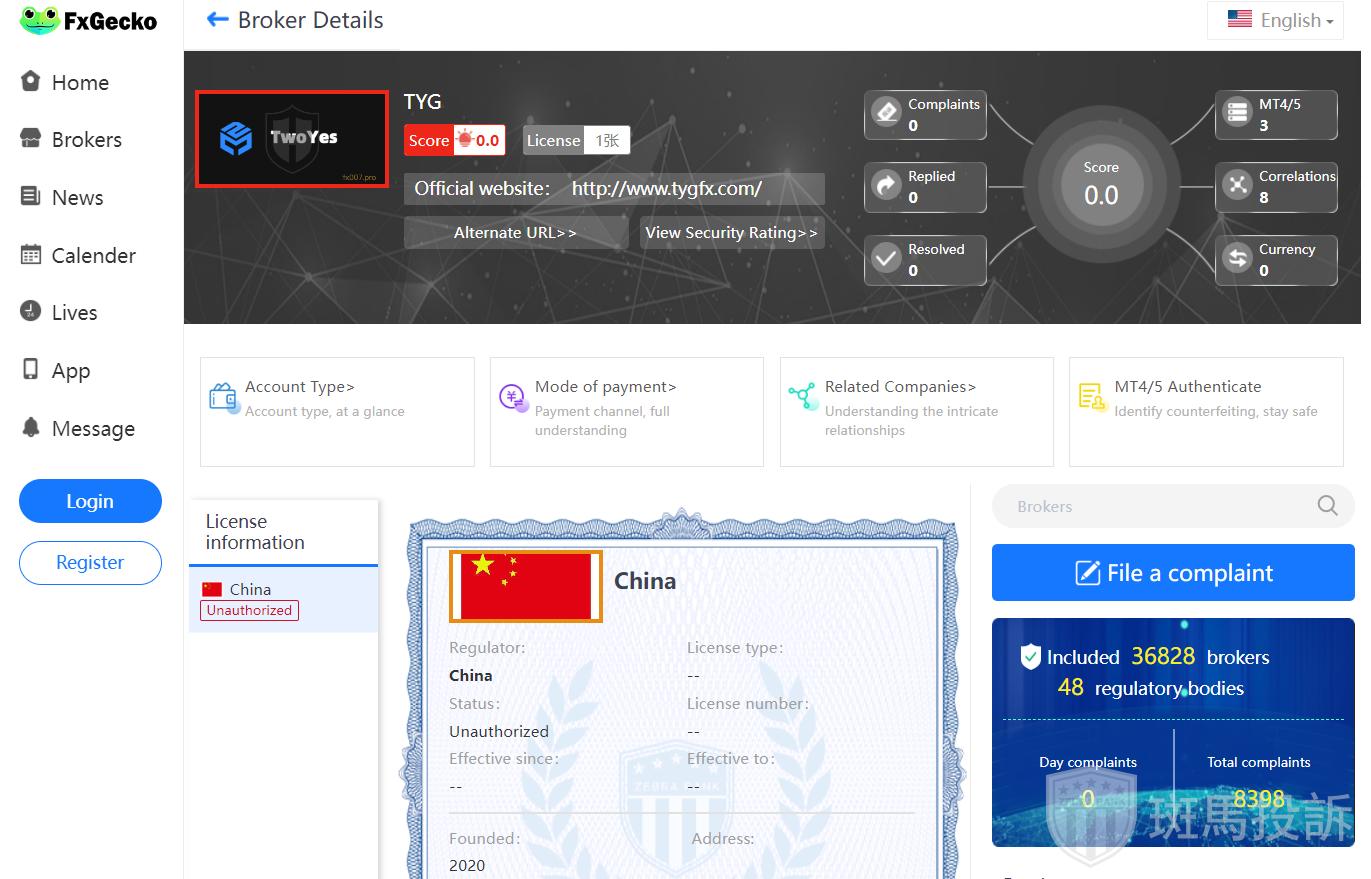Select the China license tab
The width and height of the screenshot is (1371, 879).
[x=283, y=599]
